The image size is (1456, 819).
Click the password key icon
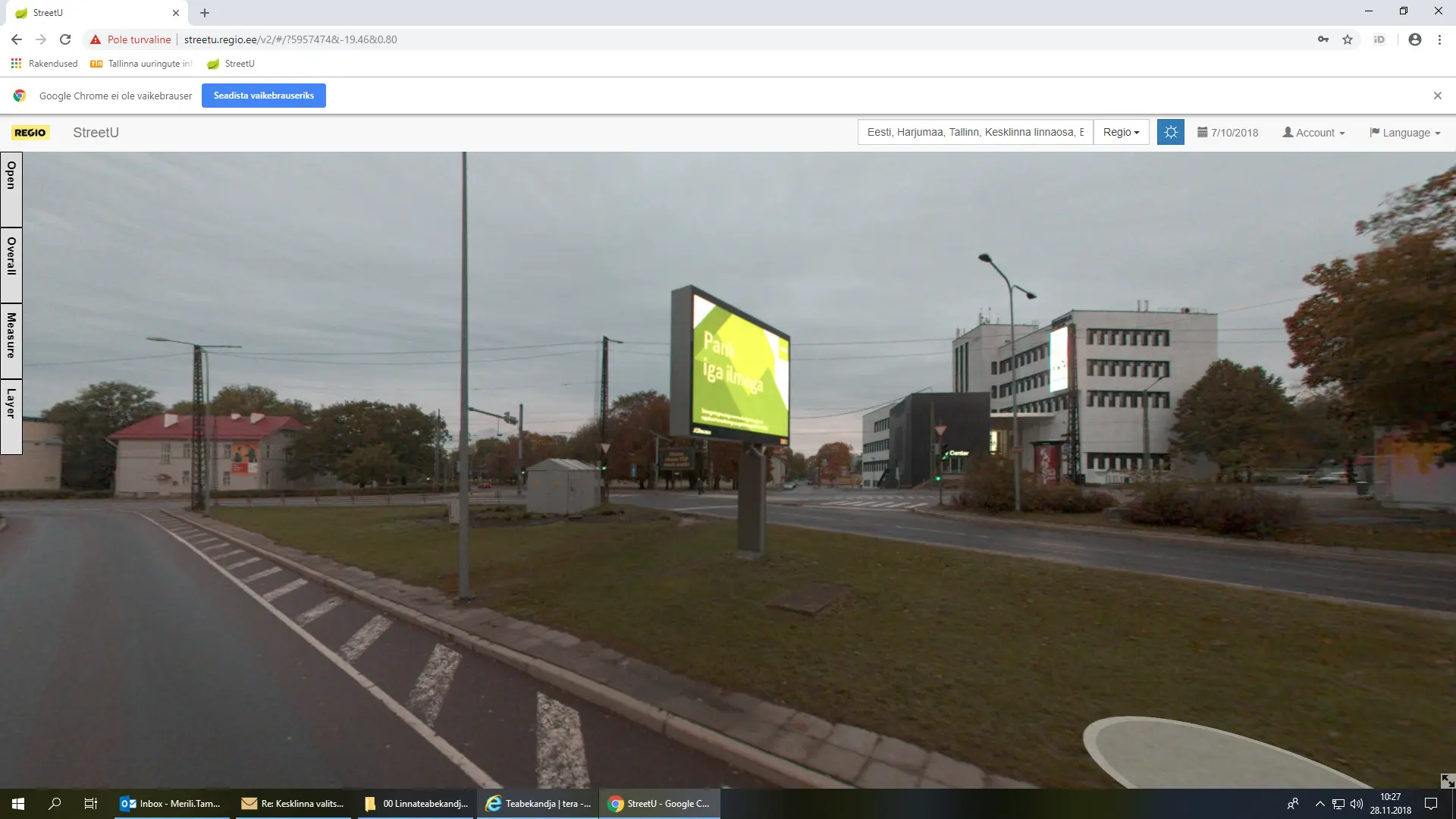point(1323,39)
